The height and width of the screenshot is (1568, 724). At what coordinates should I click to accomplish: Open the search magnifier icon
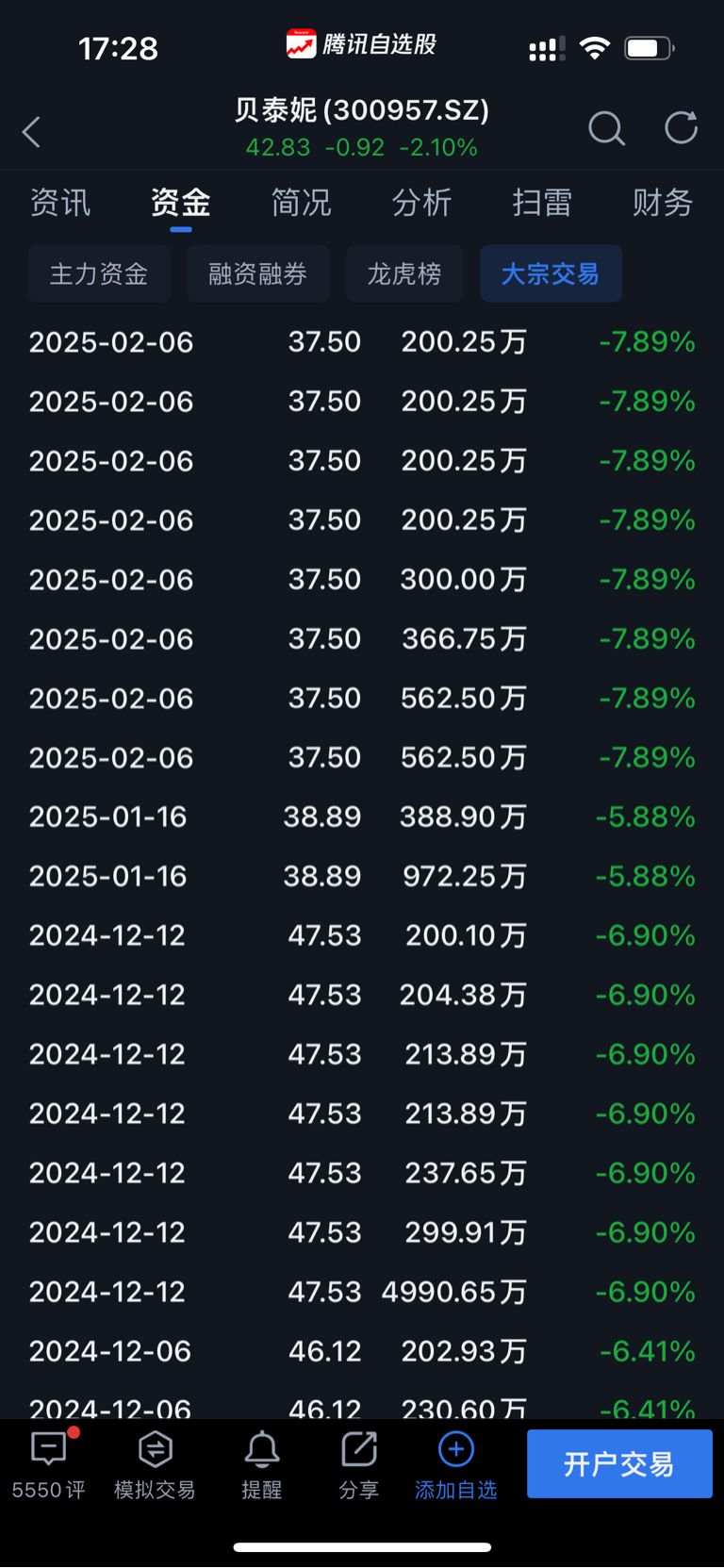click(x=606, y=128)
